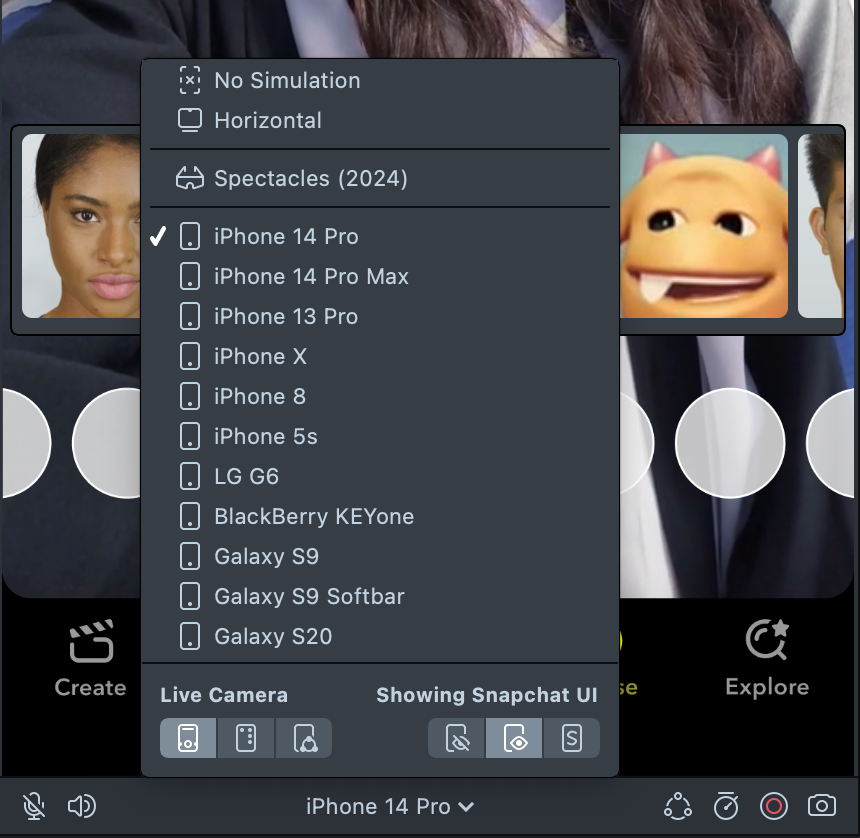Screen dimensions: 860x838
Task: Click the orange monster lens thumbnail
Action: 704,226
